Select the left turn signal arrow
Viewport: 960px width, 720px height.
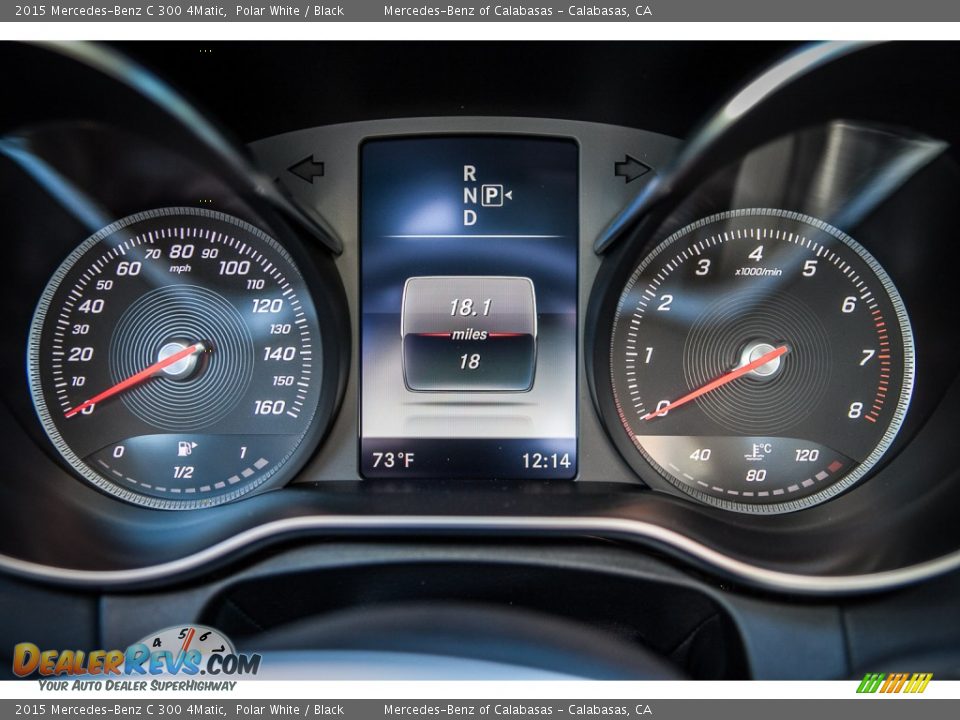coord(305,168)
